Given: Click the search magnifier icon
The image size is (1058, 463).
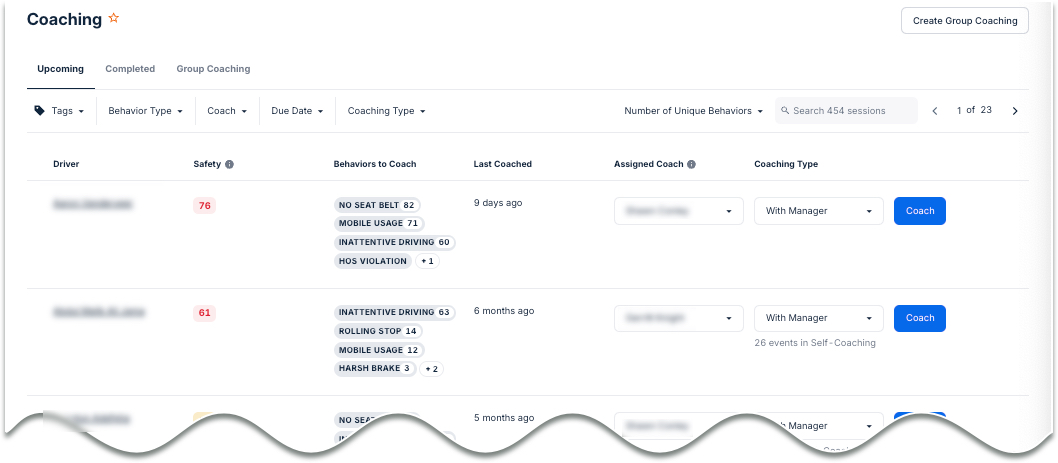Looking at the screenshot, I should click(785, 111).
